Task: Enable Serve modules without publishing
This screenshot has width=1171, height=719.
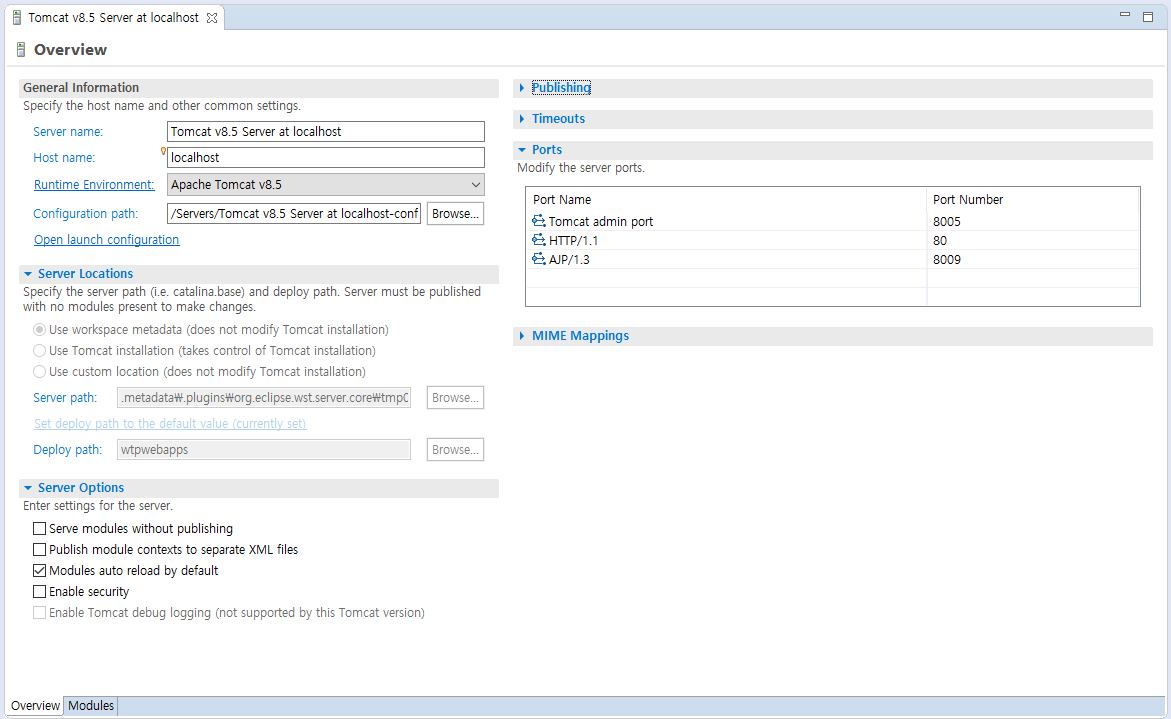Action: coord(40,529)
